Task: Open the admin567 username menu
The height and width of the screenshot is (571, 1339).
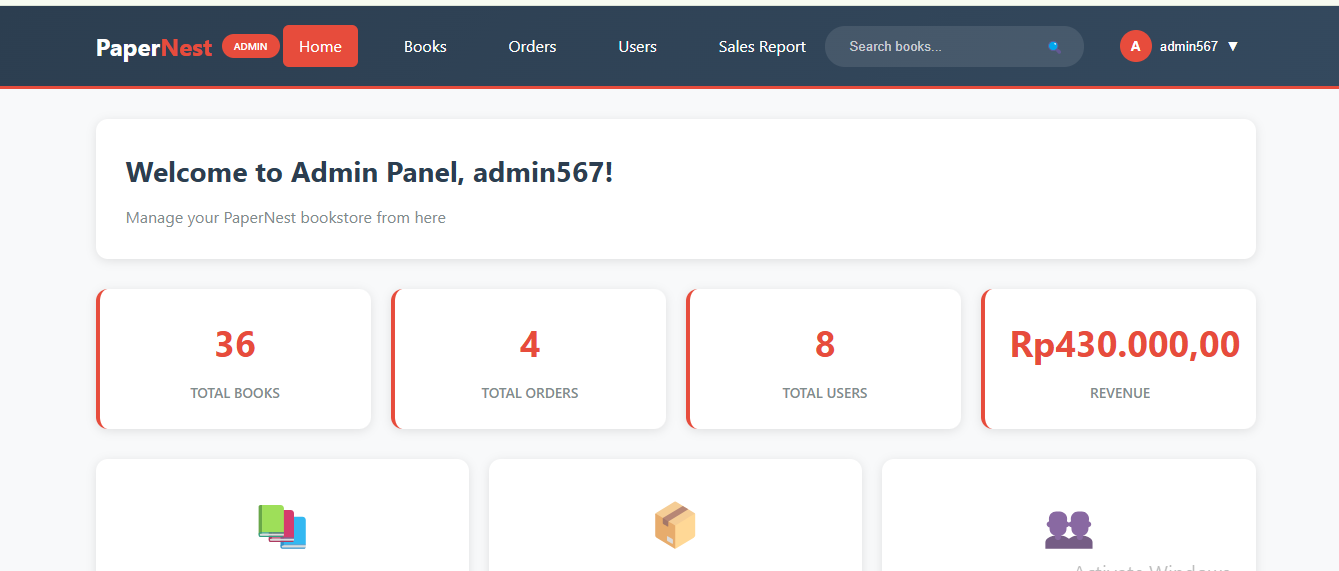Action: click(x=1188, y=46)
